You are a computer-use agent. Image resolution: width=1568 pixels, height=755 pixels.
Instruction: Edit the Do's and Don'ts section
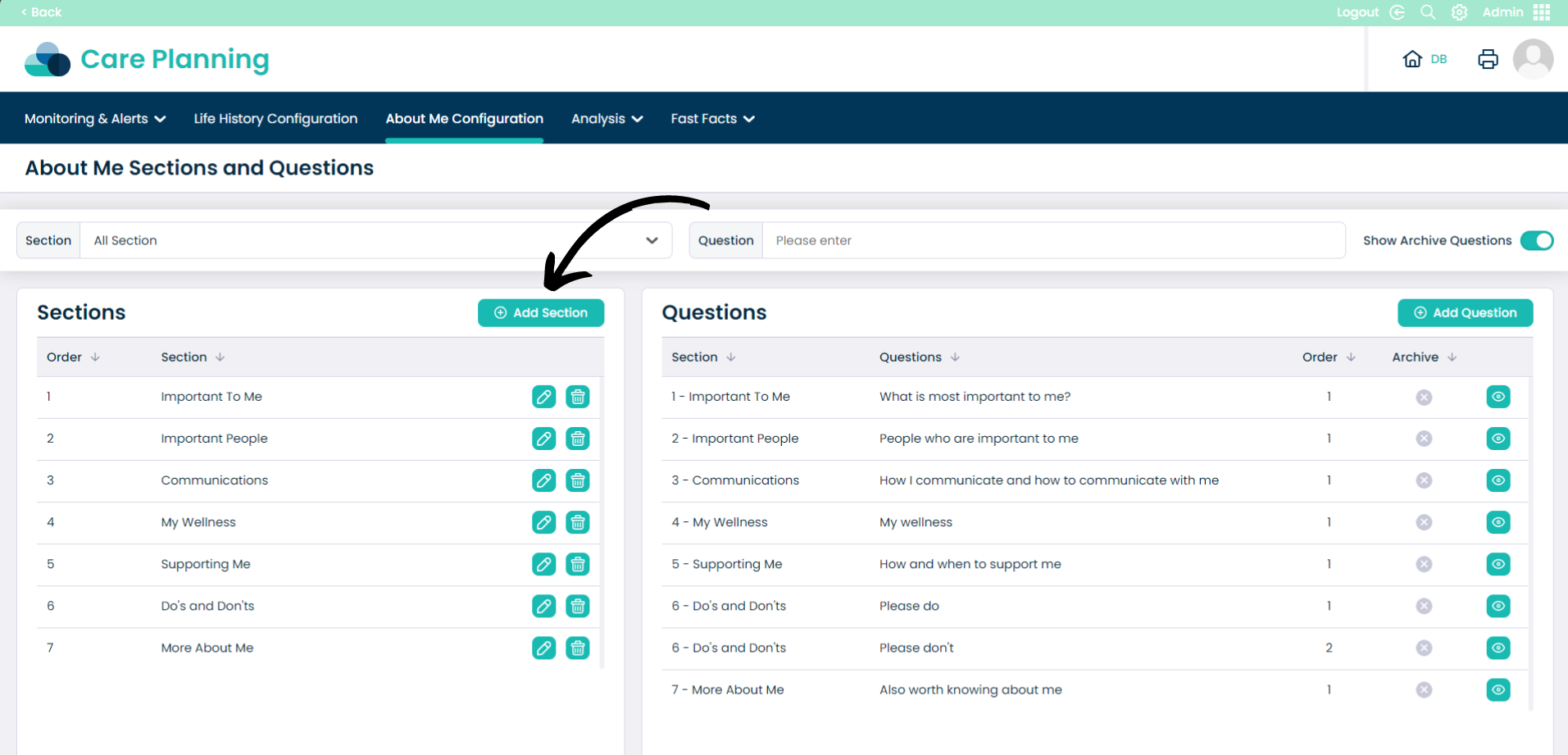tap(543, 606)
